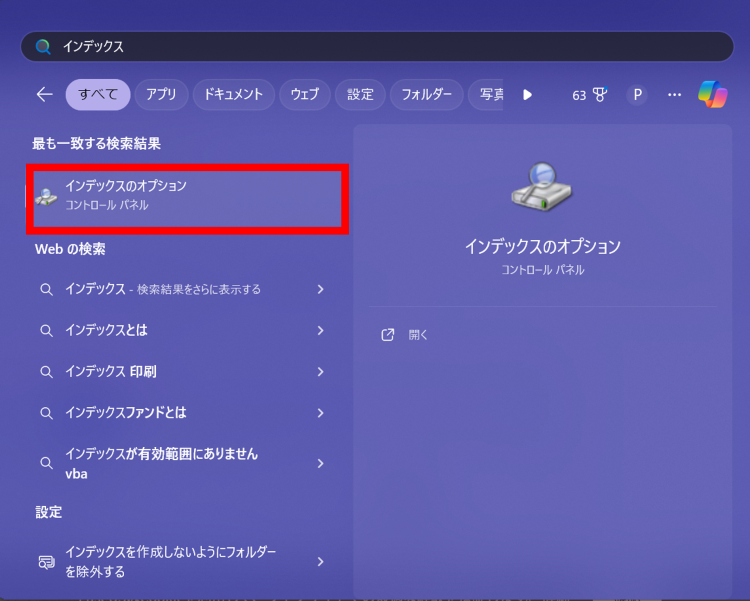Click the search icon beside 検索結果をさらに表示する
This screenshot has height=601, width=750.
click(46, 289)
